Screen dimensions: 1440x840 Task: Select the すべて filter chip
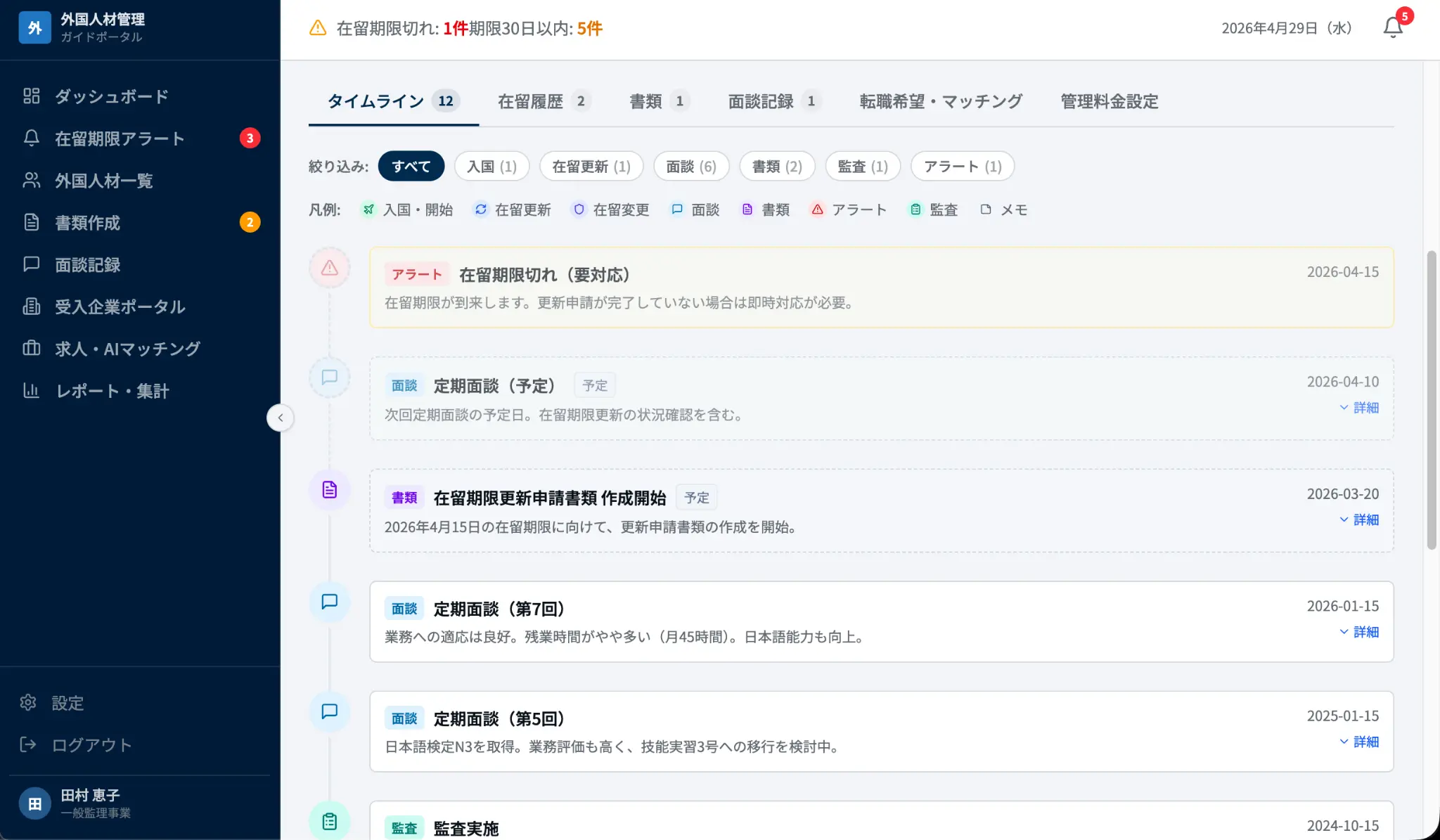411,166
